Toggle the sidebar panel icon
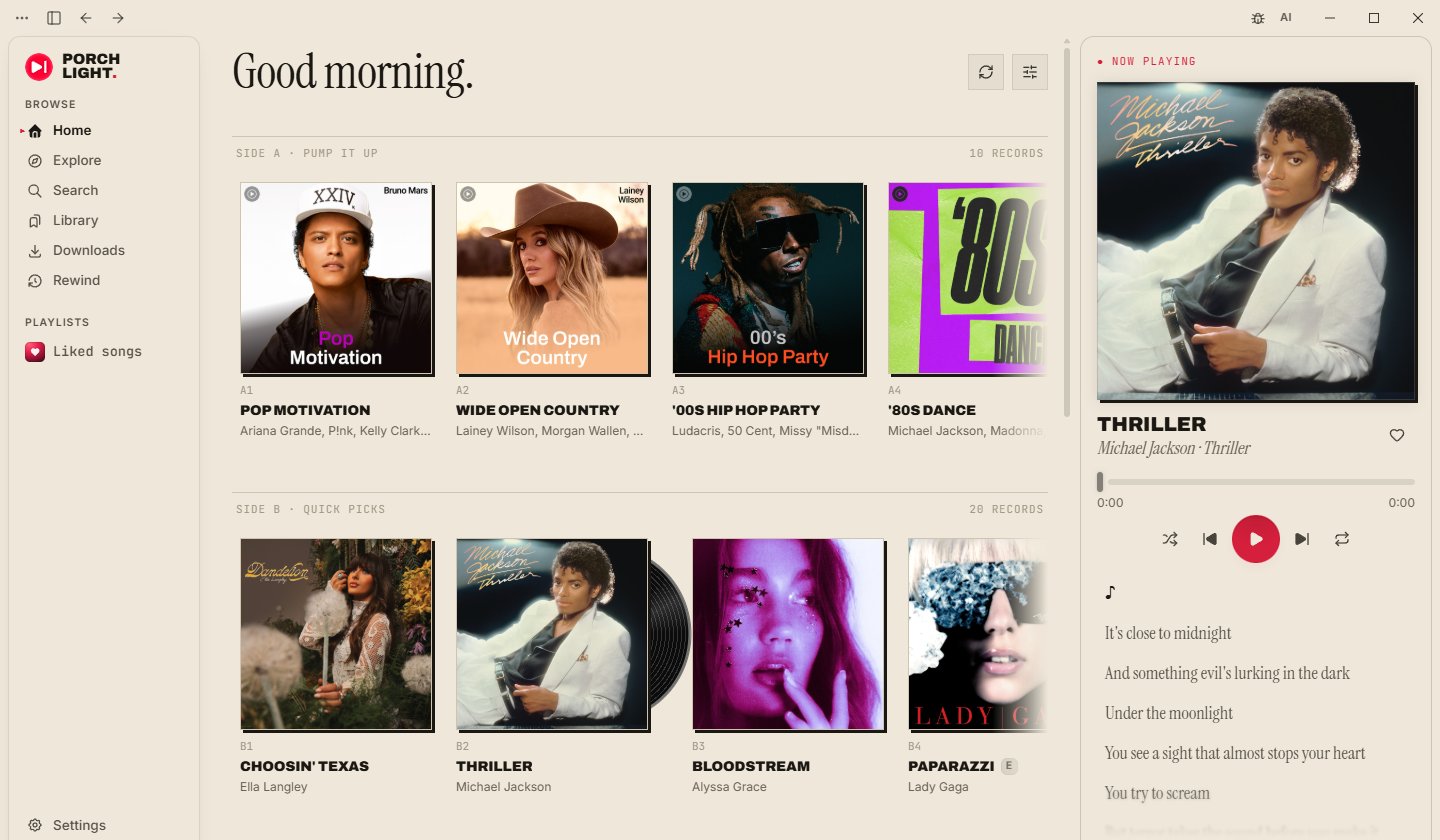Viewport: 1440px width, 840px height. click(x=54, y=18)
